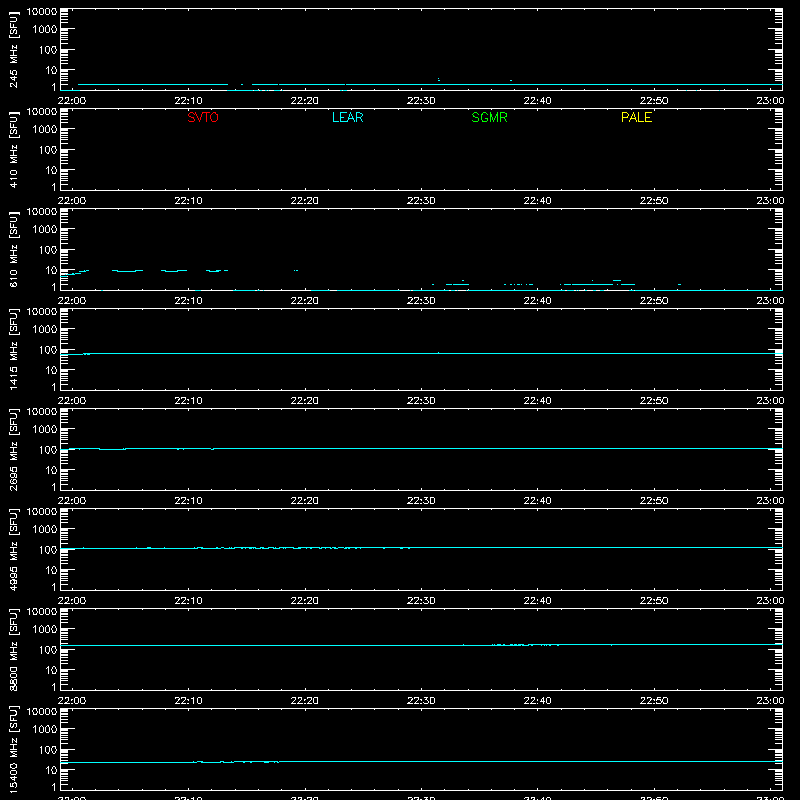Click the 100 tick of the 2695 MHz panel
Image resolution: width=800 pixels, height=800 pixels.
[x=48, y=450]
